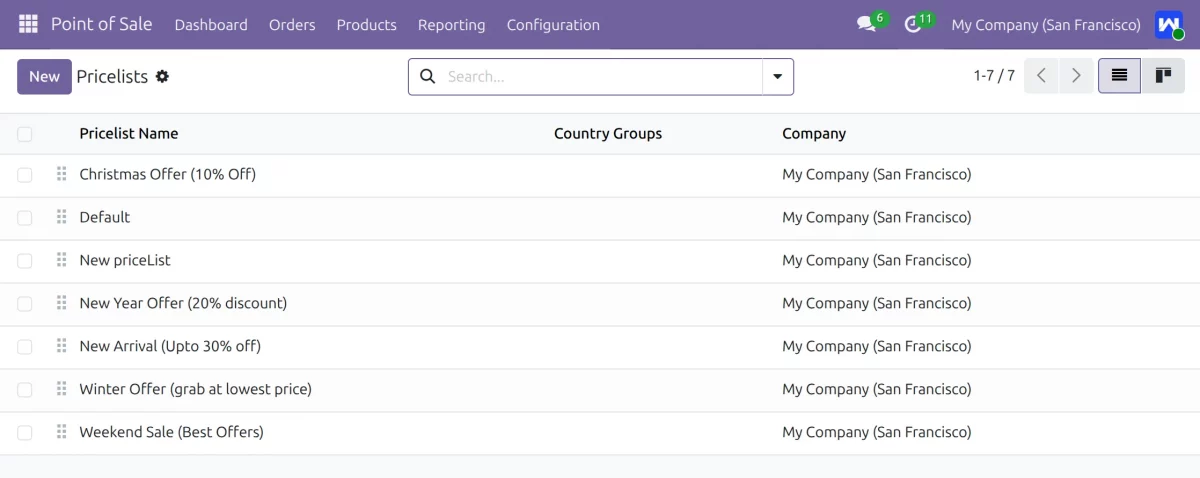This screenshot has height=478, width=1200.
Task: Click the Point of Sale app title
Action: pos(102,24)
